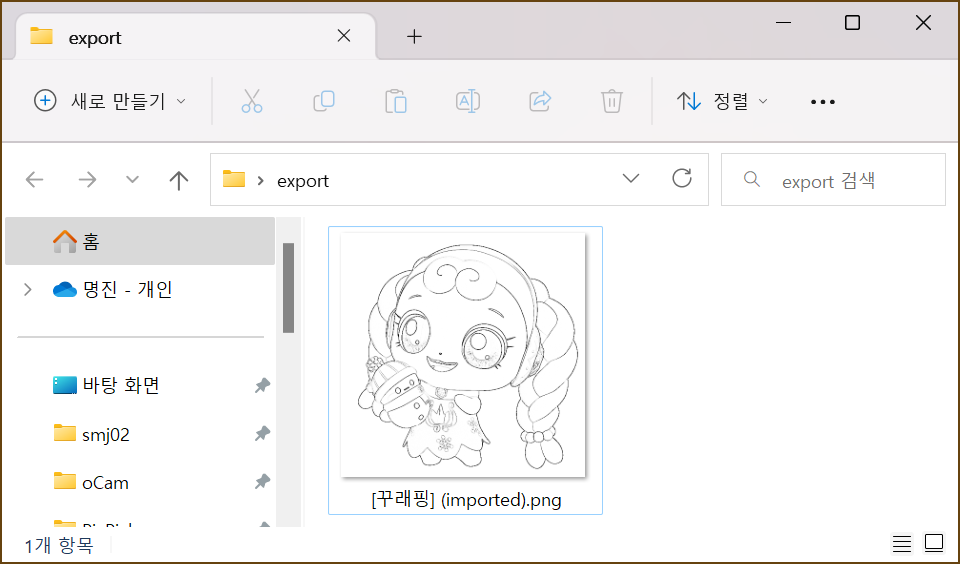
Task: Minimize the File Explorer window
Action: tap(783, 23)
